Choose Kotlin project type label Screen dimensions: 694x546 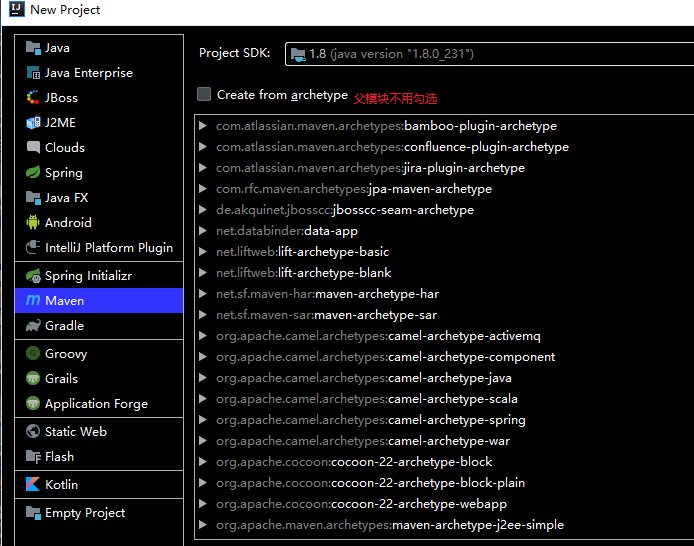click(62, 484)
